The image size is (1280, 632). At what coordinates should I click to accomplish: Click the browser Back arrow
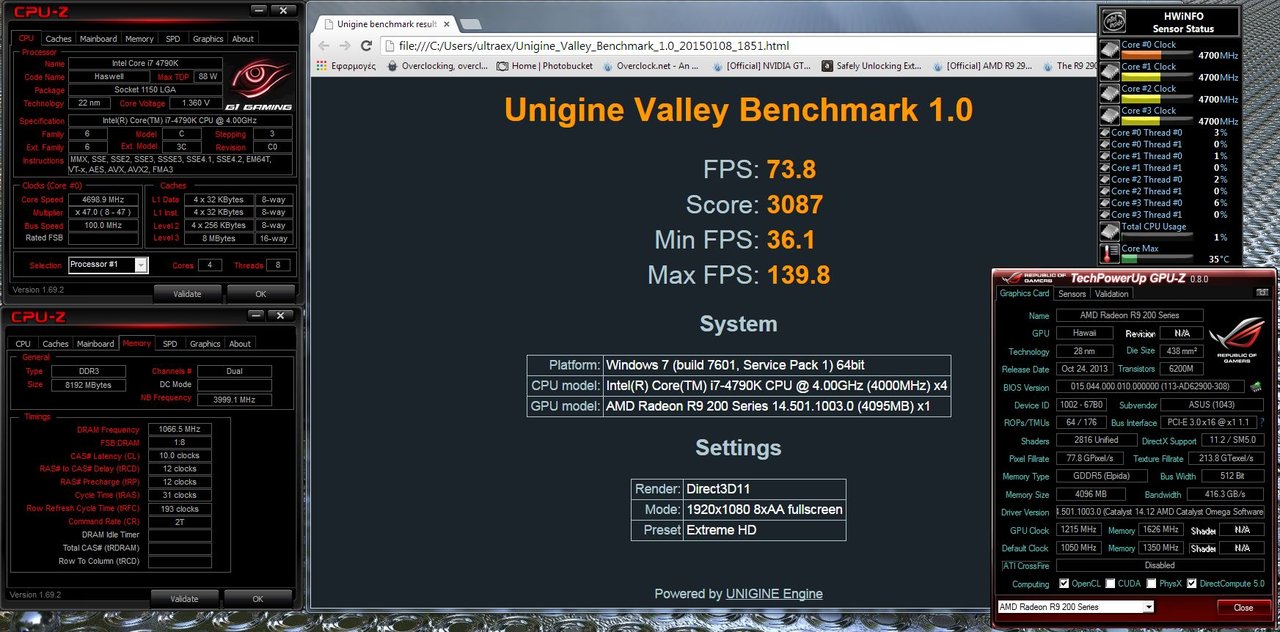323,45
